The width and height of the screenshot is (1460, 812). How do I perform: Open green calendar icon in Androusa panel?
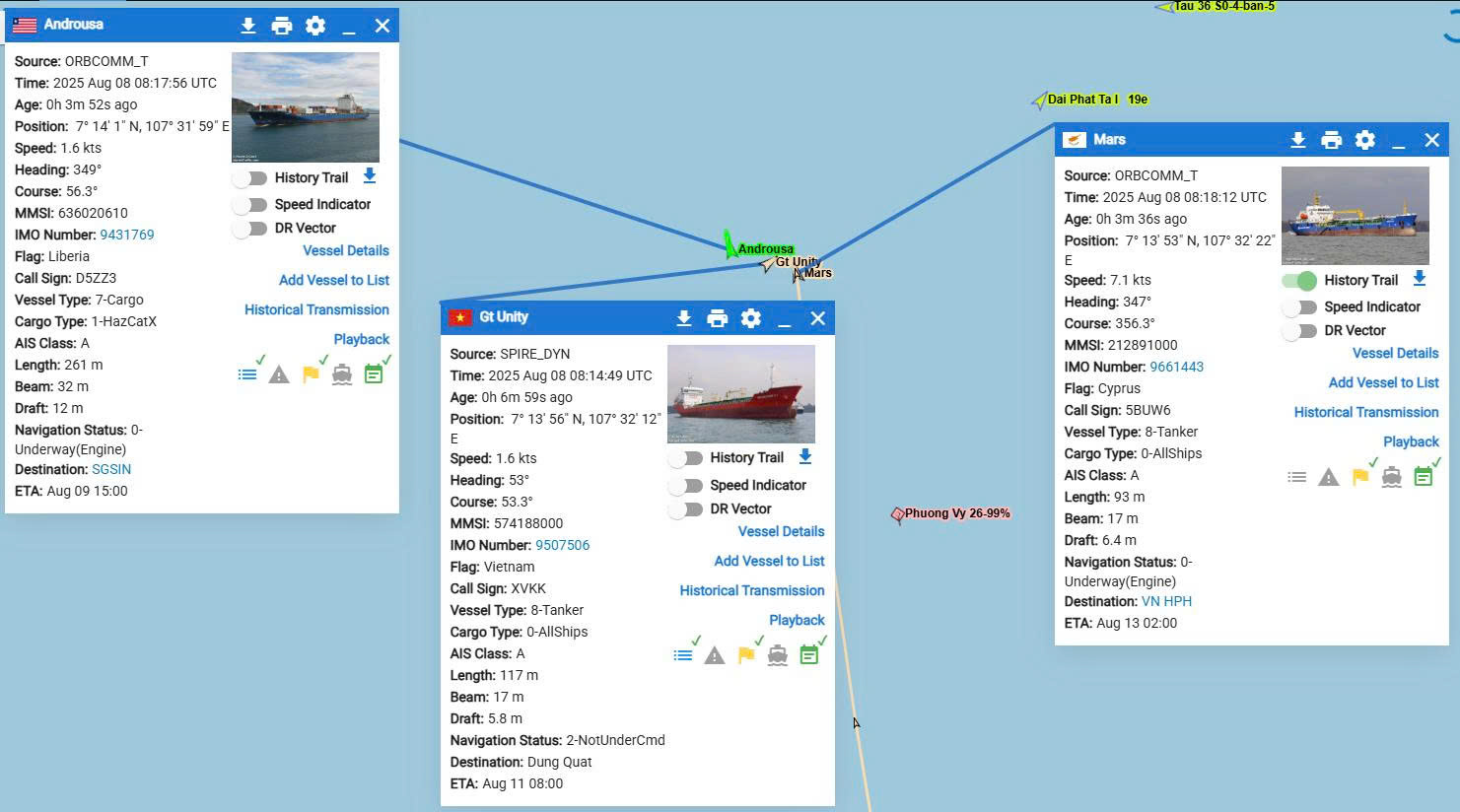(374, 374)
